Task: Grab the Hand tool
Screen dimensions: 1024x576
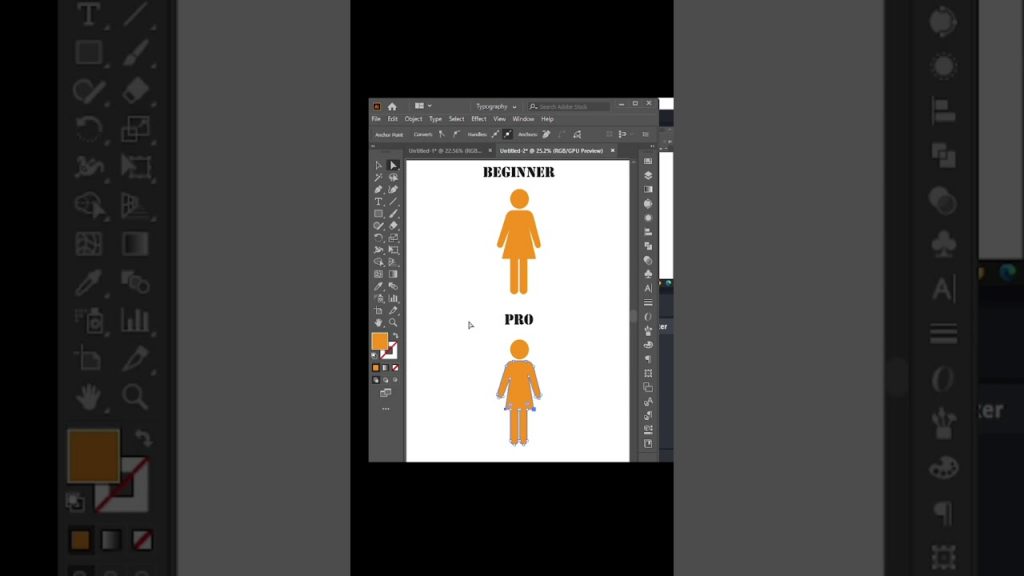Action: point(379,324)
